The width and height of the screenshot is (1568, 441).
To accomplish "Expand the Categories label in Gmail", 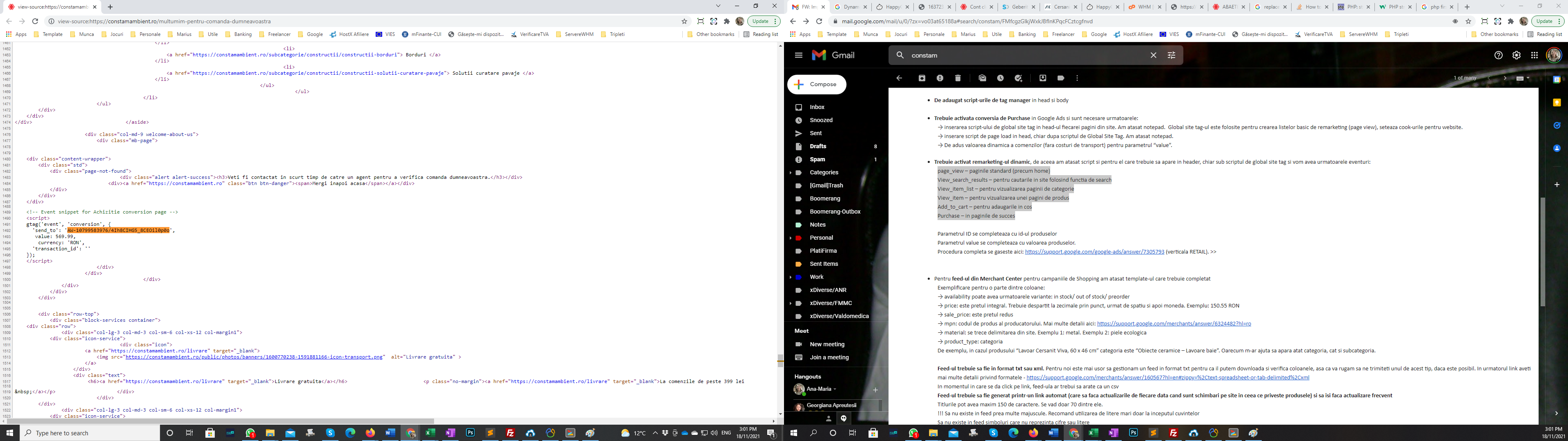I will (x=790, y=172).
